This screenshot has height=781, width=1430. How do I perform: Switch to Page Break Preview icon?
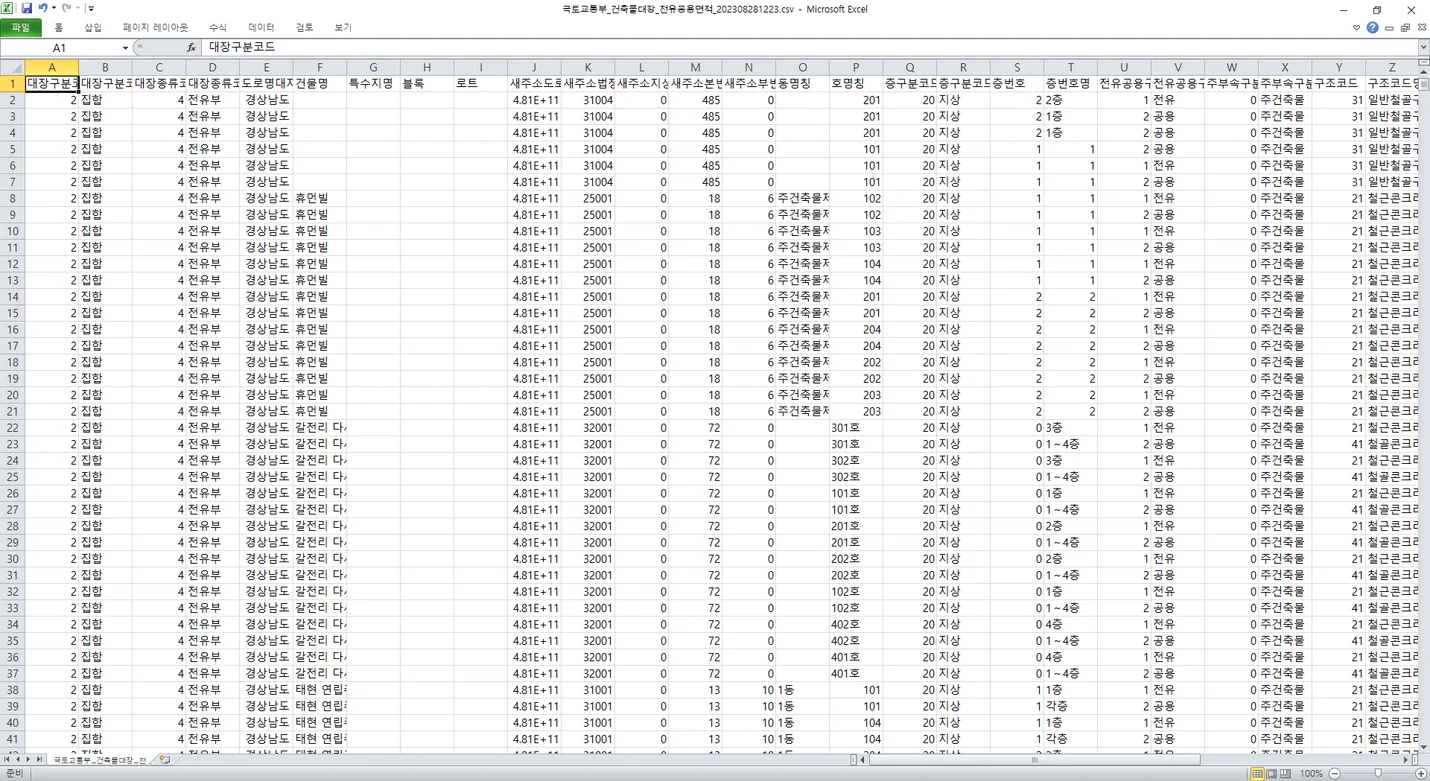click(1286, 774)
